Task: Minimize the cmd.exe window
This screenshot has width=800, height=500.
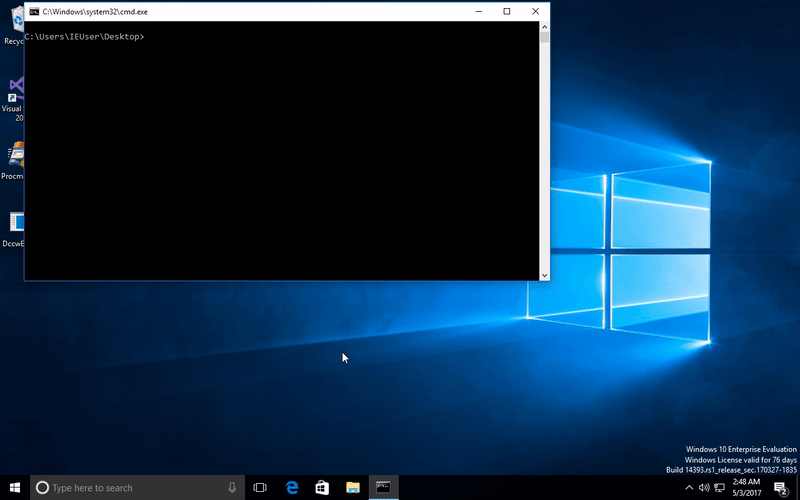Action: 479,11
